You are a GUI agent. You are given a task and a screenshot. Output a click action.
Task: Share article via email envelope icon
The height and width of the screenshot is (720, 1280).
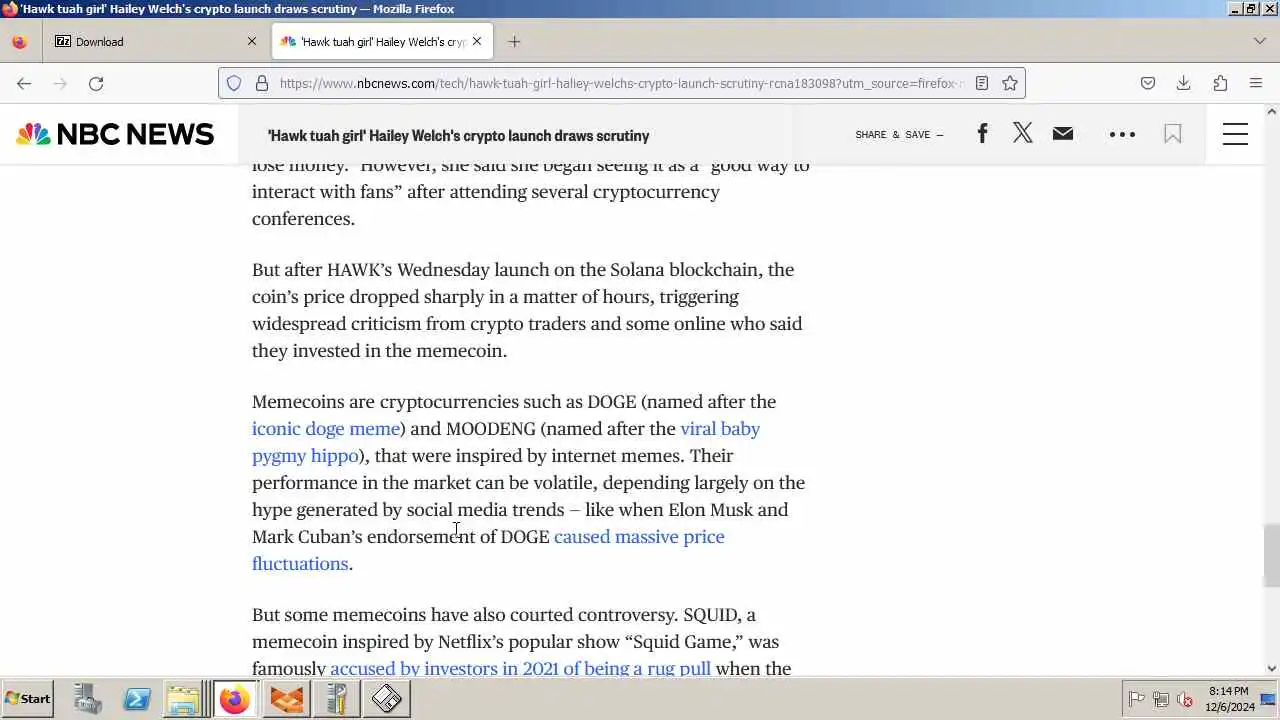coord(1063,133)
